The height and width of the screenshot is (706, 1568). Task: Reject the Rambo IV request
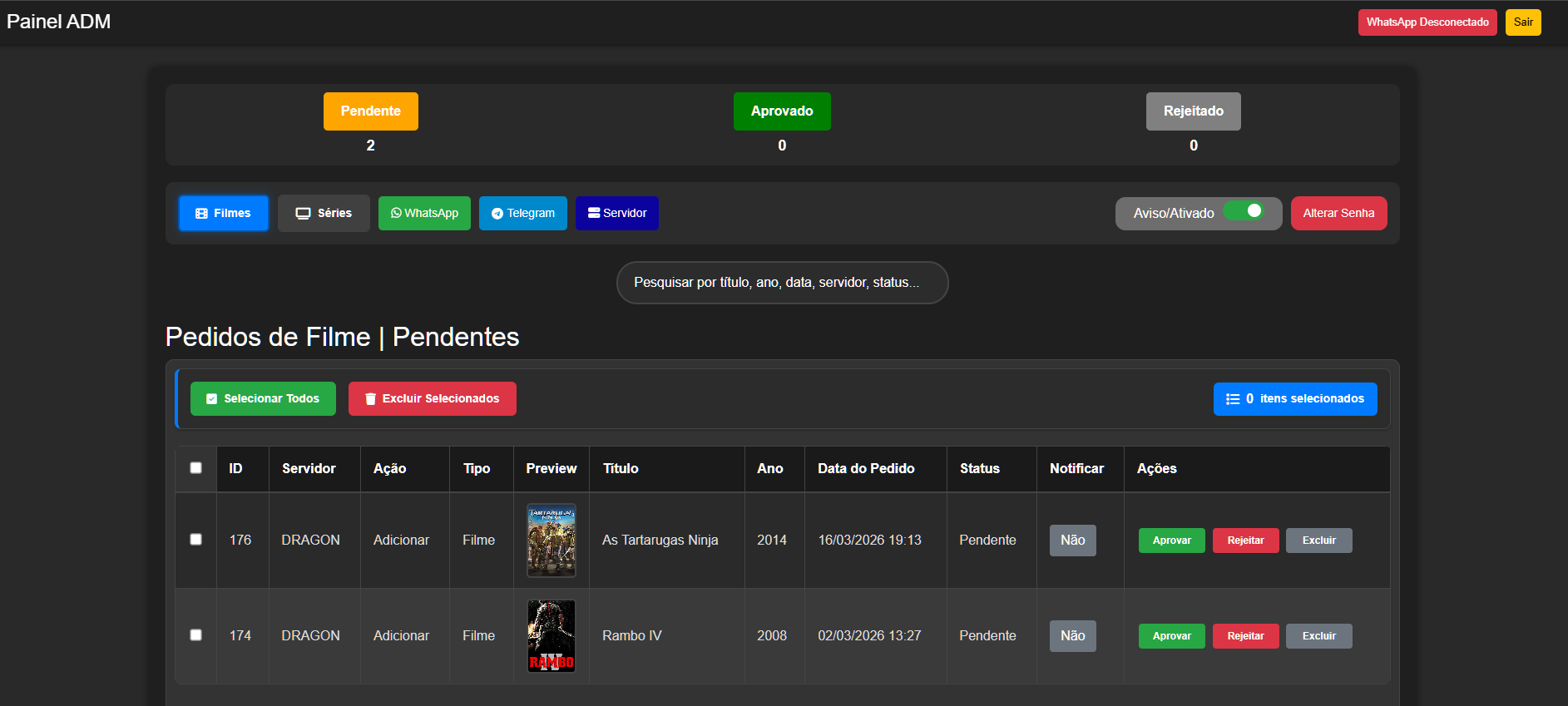click(1245, 636)
